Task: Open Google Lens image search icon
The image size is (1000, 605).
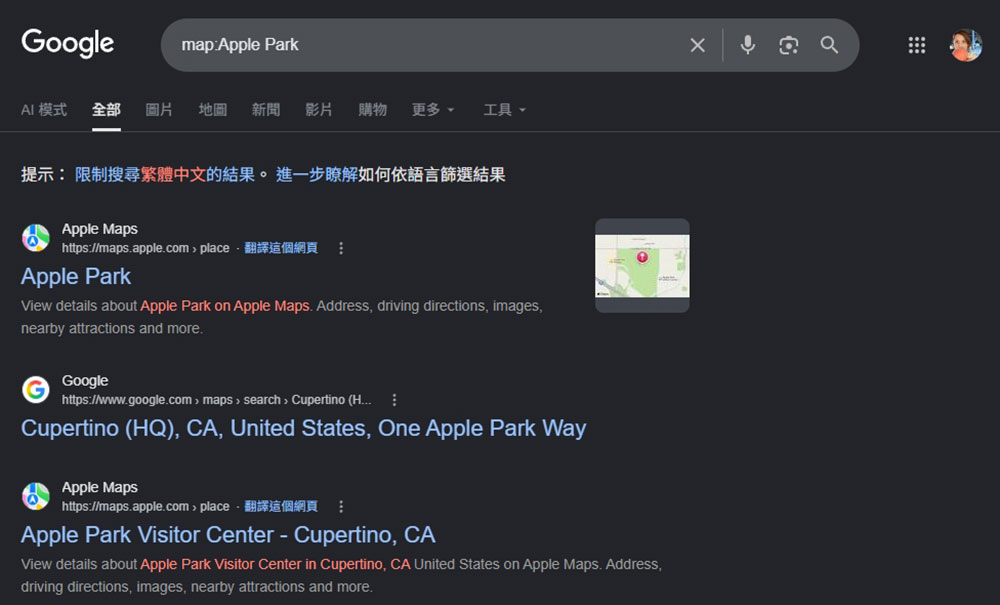Action: 789,45
